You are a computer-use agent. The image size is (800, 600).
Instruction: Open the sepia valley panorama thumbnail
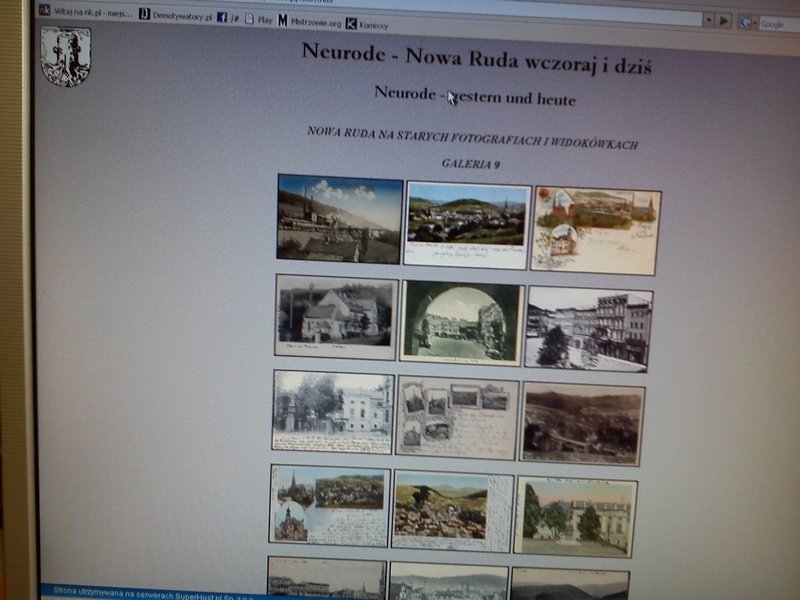pyautogui.click(x=582, y=425)
